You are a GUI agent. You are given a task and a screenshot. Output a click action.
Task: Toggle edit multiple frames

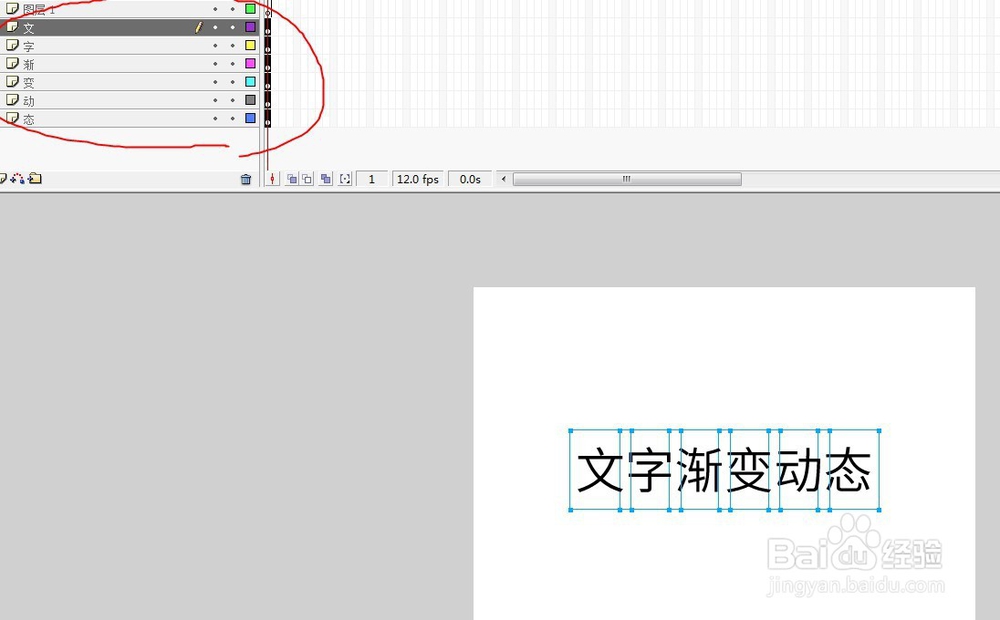pyautogui.click(x=326, y=178)
